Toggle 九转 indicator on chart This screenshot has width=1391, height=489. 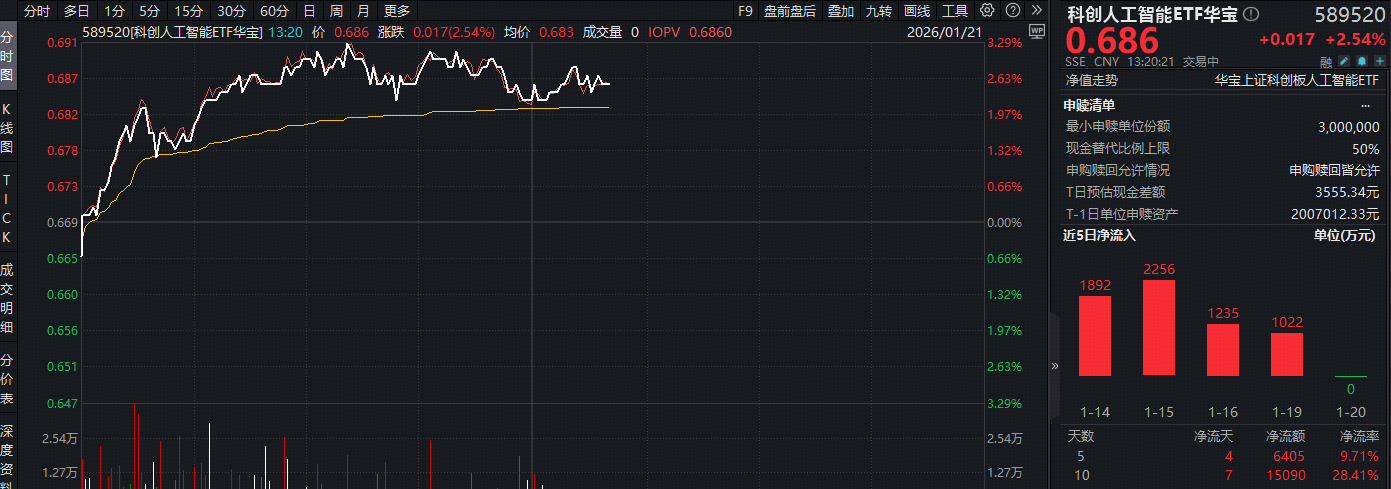[x=879, y=11]
